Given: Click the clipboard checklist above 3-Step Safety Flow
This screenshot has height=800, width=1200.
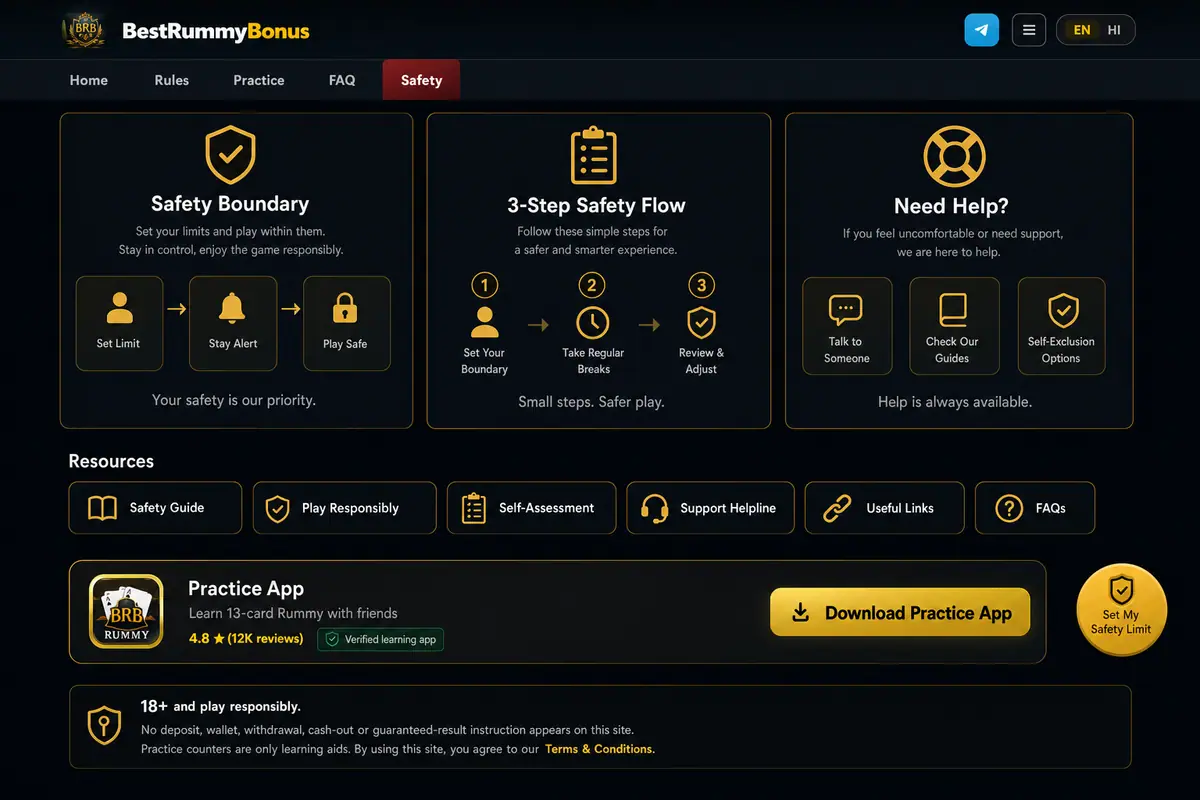Looking at the screenshot, I should pyautogui.click(x=594, y=155).
